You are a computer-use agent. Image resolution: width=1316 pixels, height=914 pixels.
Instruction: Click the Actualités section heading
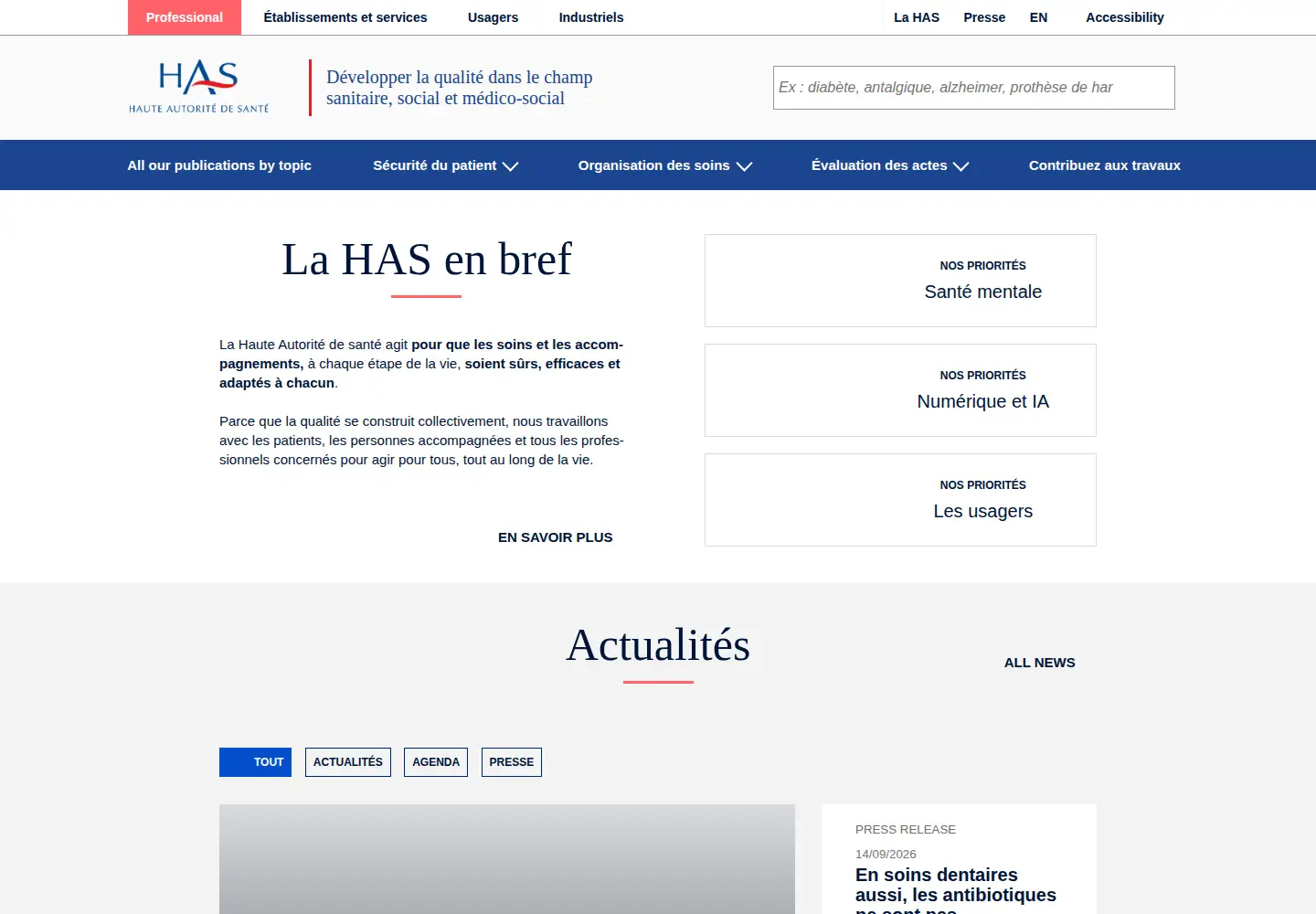pyautogui.click(x=658, y=645)
